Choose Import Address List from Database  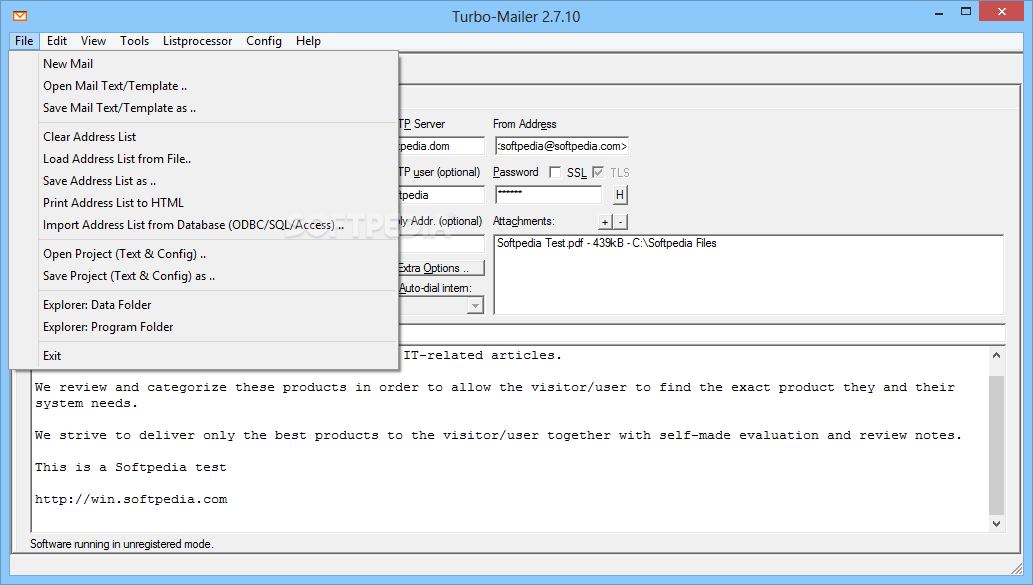coord(204,225)
